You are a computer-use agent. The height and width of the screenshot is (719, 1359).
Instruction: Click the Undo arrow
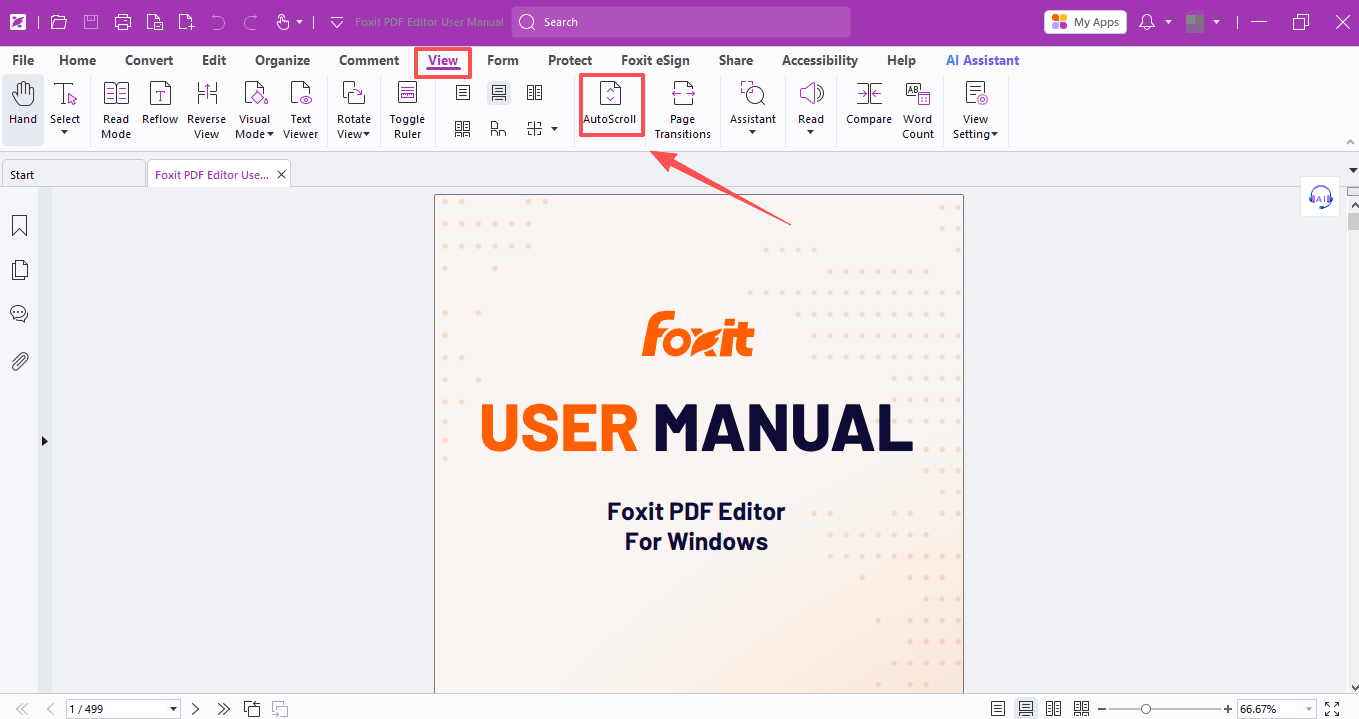[x=219, y=21]
